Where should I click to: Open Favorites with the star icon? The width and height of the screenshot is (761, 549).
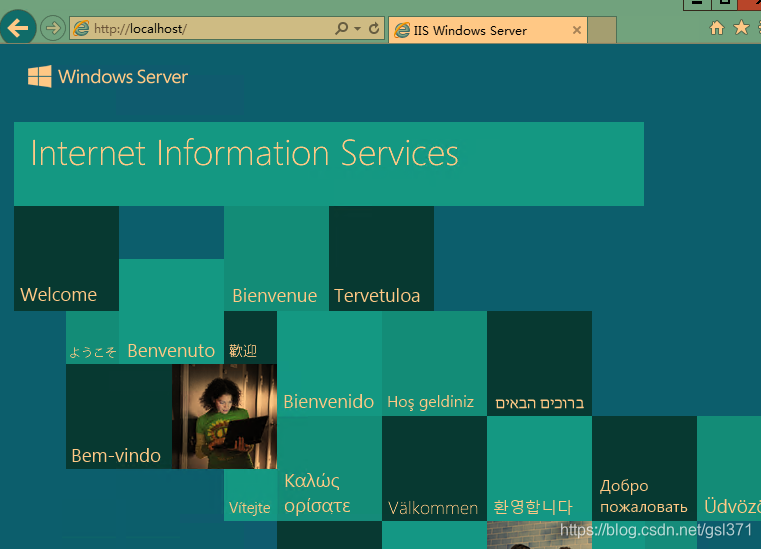(741, 28)
